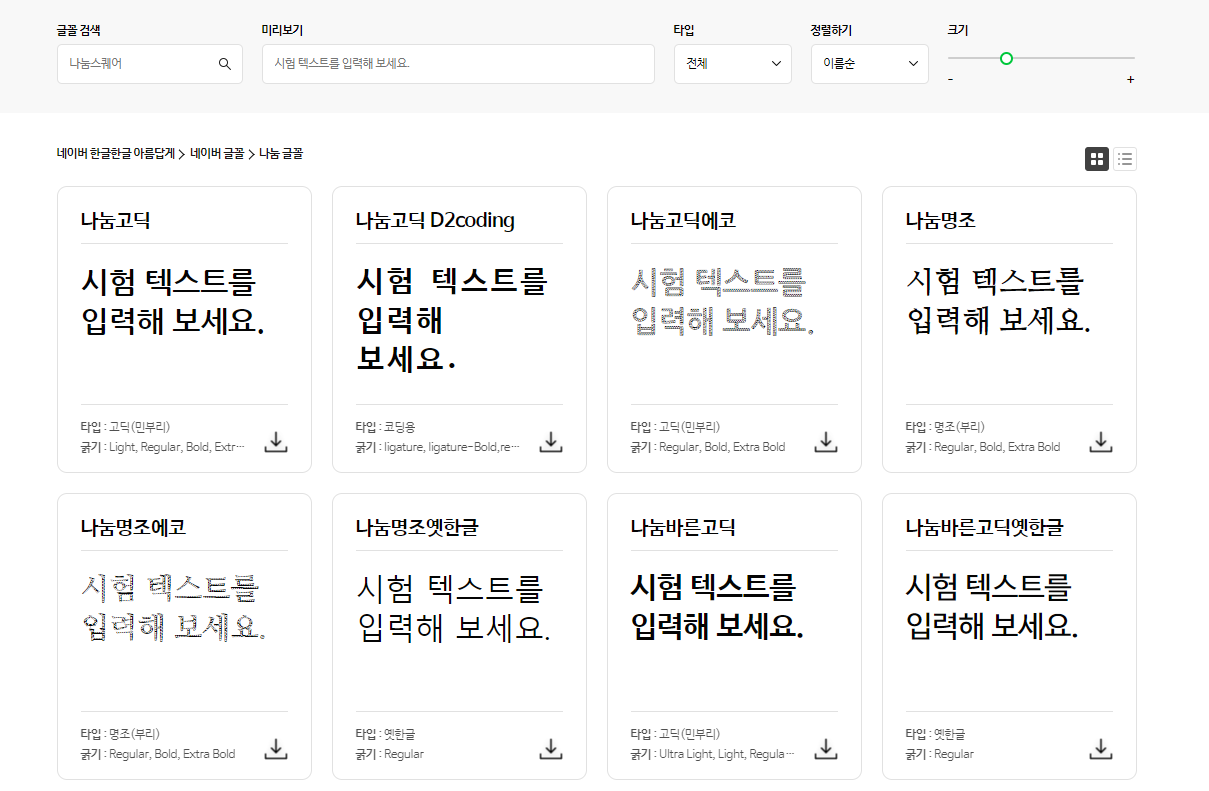Image resolution: width=1209 pixels, height=791 pixels.
Task: Open the 나눔고딕 D2coding font title
Action: tap(435, 220)
